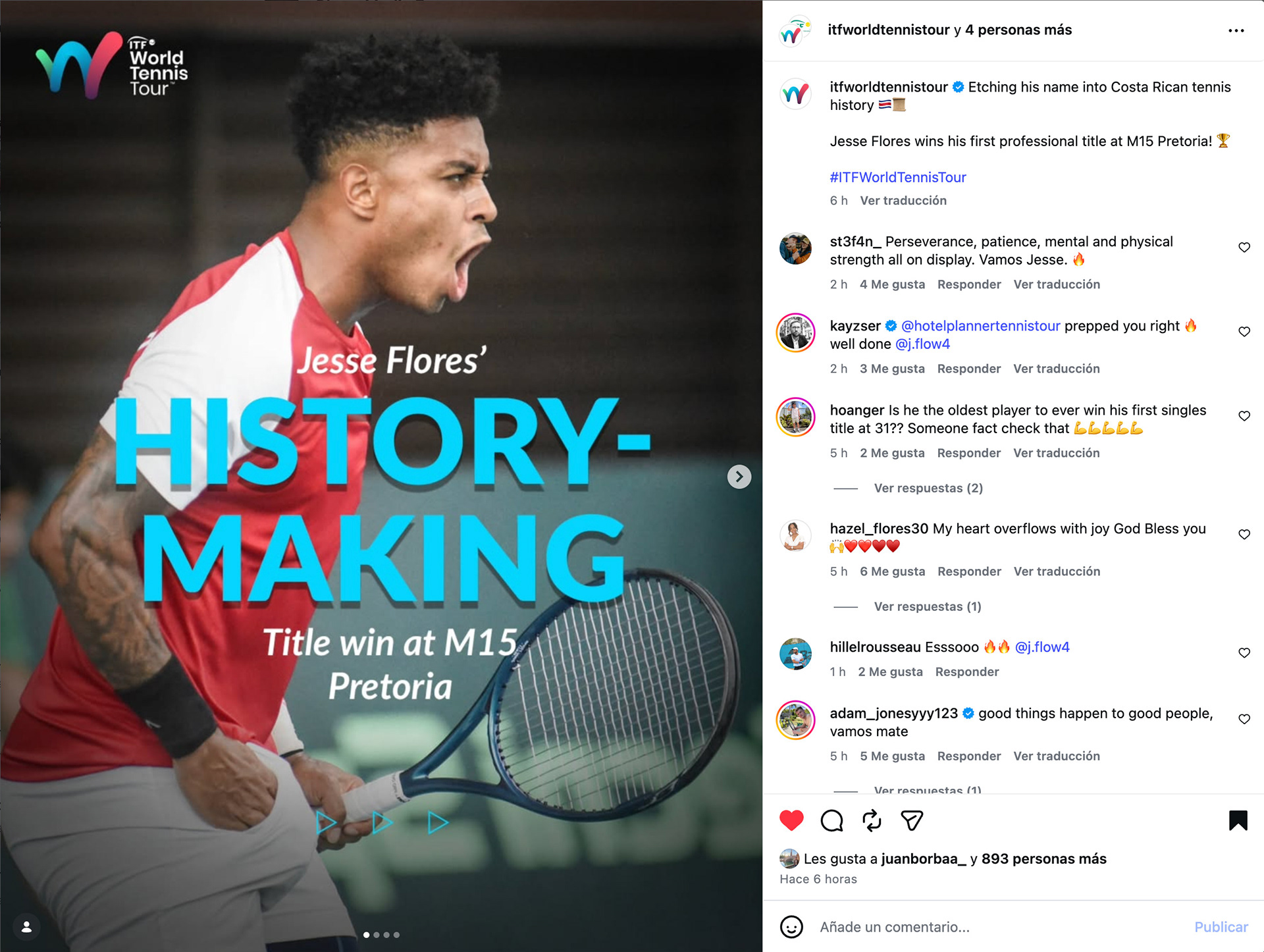Click the @hotelplannertennistour mention

980,326
